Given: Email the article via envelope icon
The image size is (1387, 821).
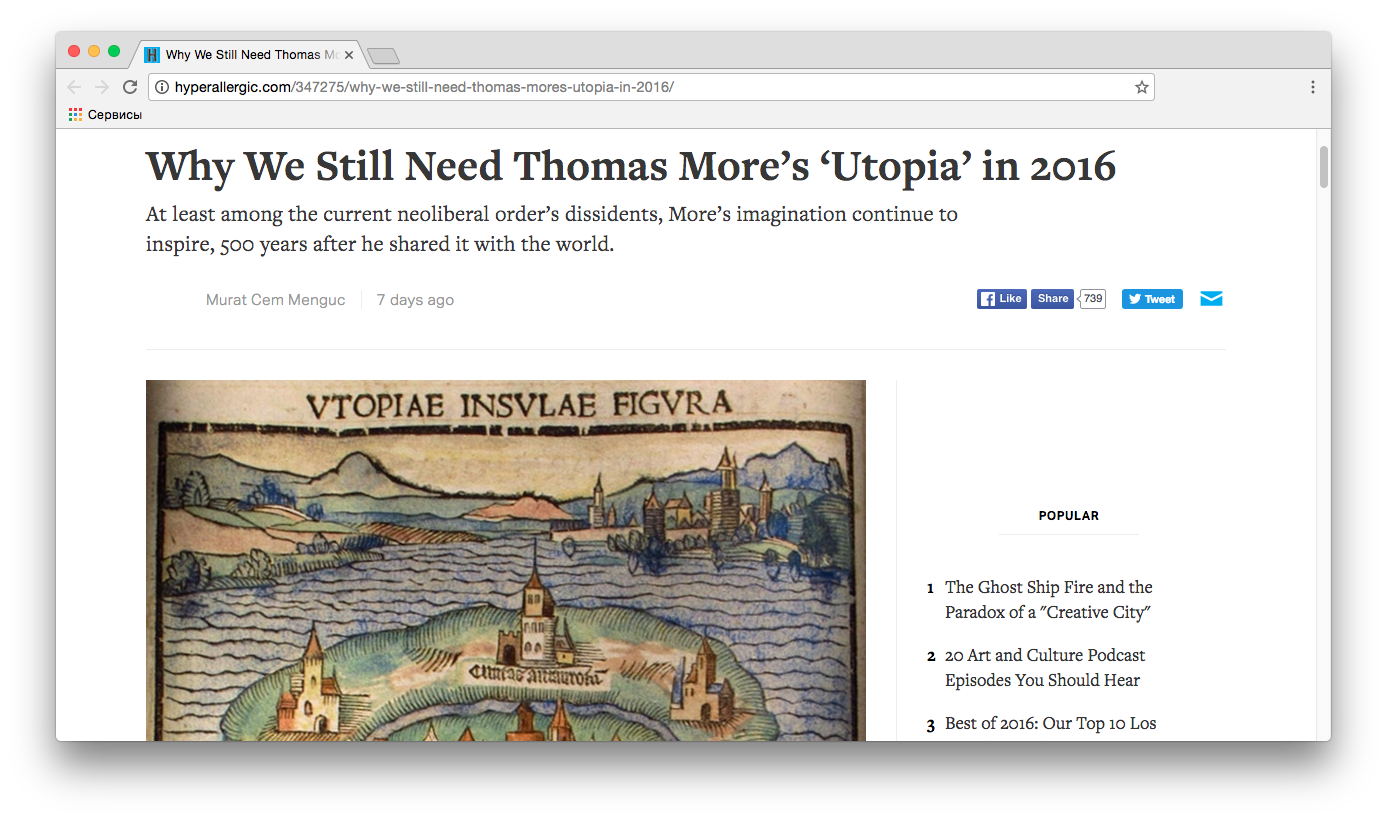Looking at the screenshot, I should (1211, 299).
